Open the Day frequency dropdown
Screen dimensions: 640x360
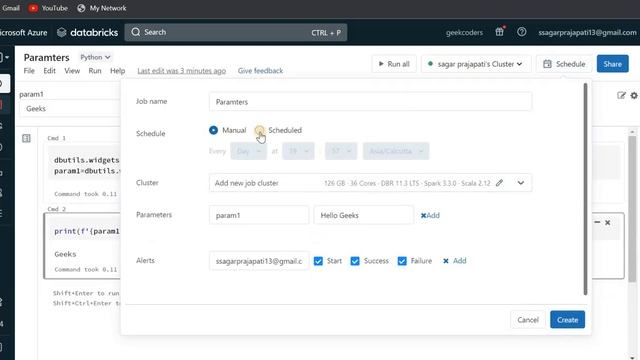(249, 151)
